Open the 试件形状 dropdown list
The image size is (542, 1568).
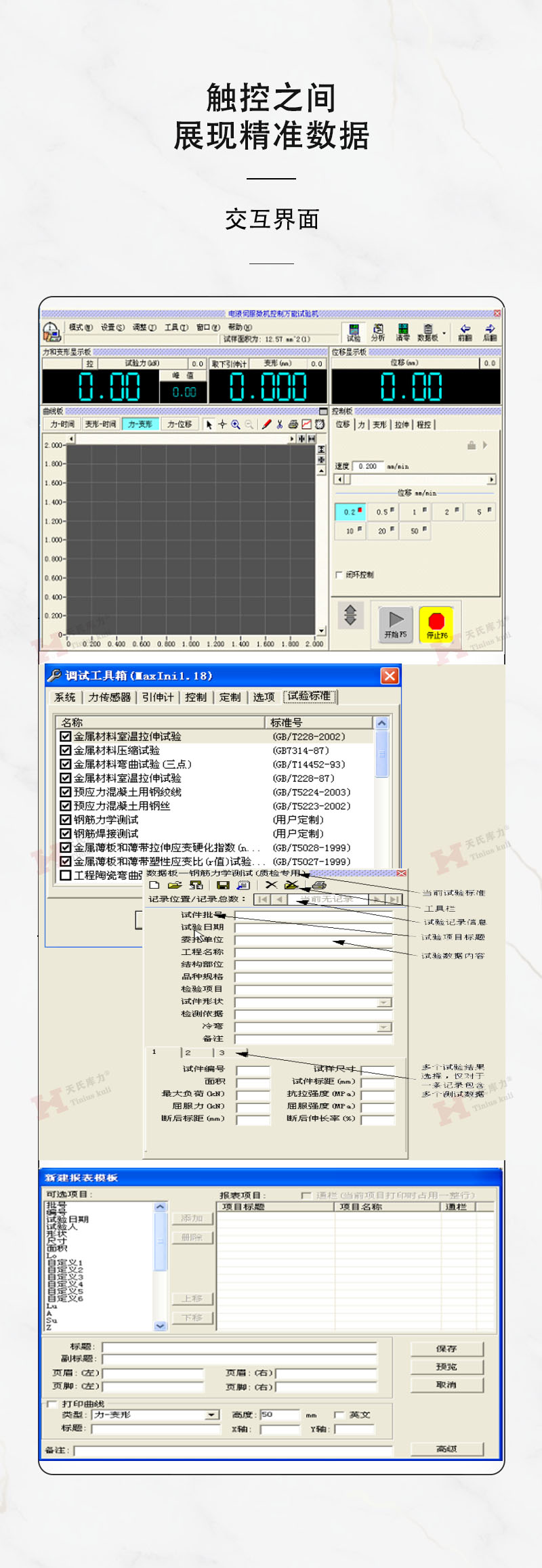click(x=384, y=1002)
